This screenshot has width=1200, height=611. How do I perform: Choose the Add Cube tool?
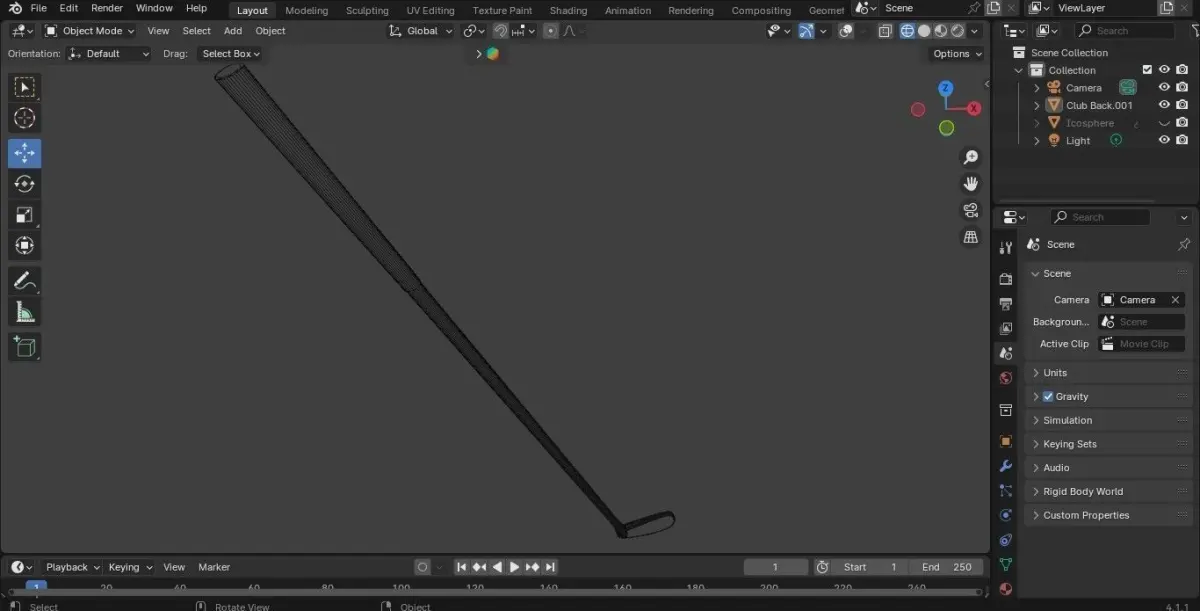pyautogui.click(x=25, y=347)
